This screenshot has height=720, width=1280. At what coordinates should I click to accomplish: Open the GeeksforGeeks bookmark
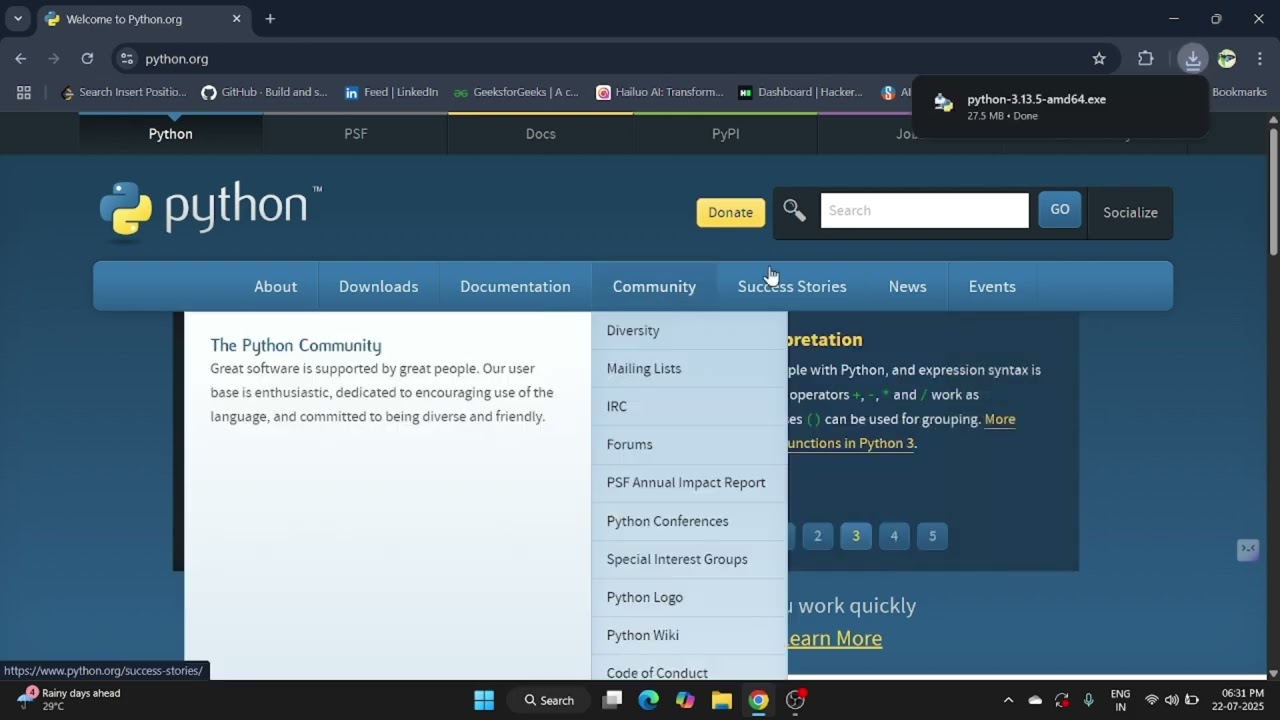516,92
